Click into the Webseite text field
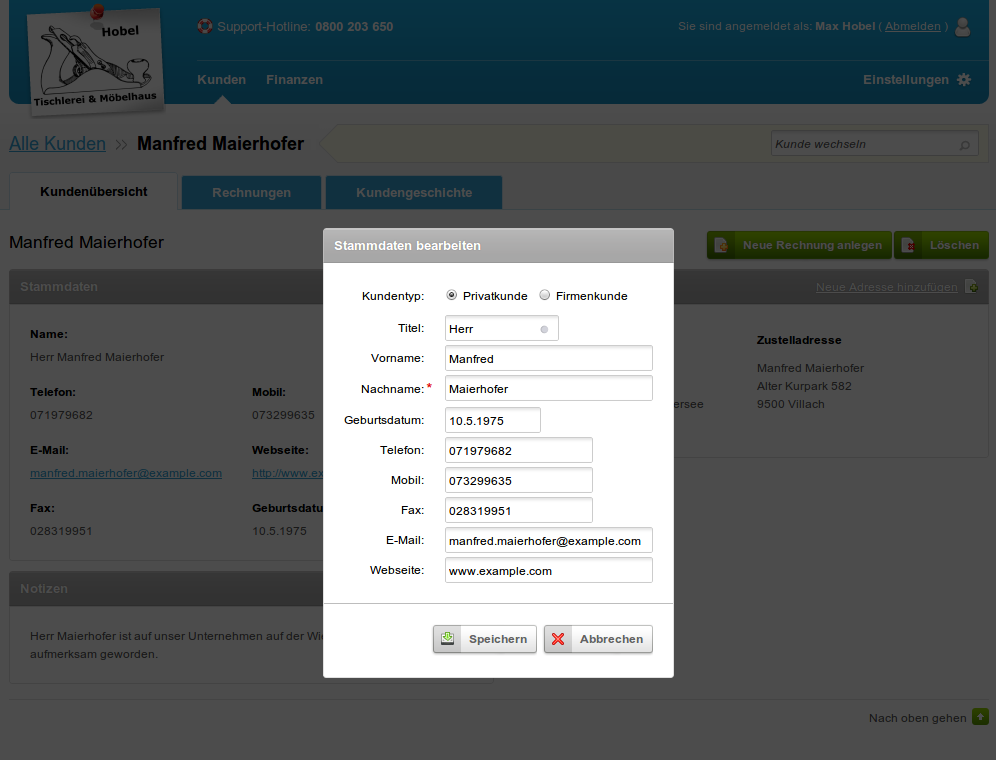The height and width of the screenshot is (760, 996). pyautogui.click(x=548, y=571)
